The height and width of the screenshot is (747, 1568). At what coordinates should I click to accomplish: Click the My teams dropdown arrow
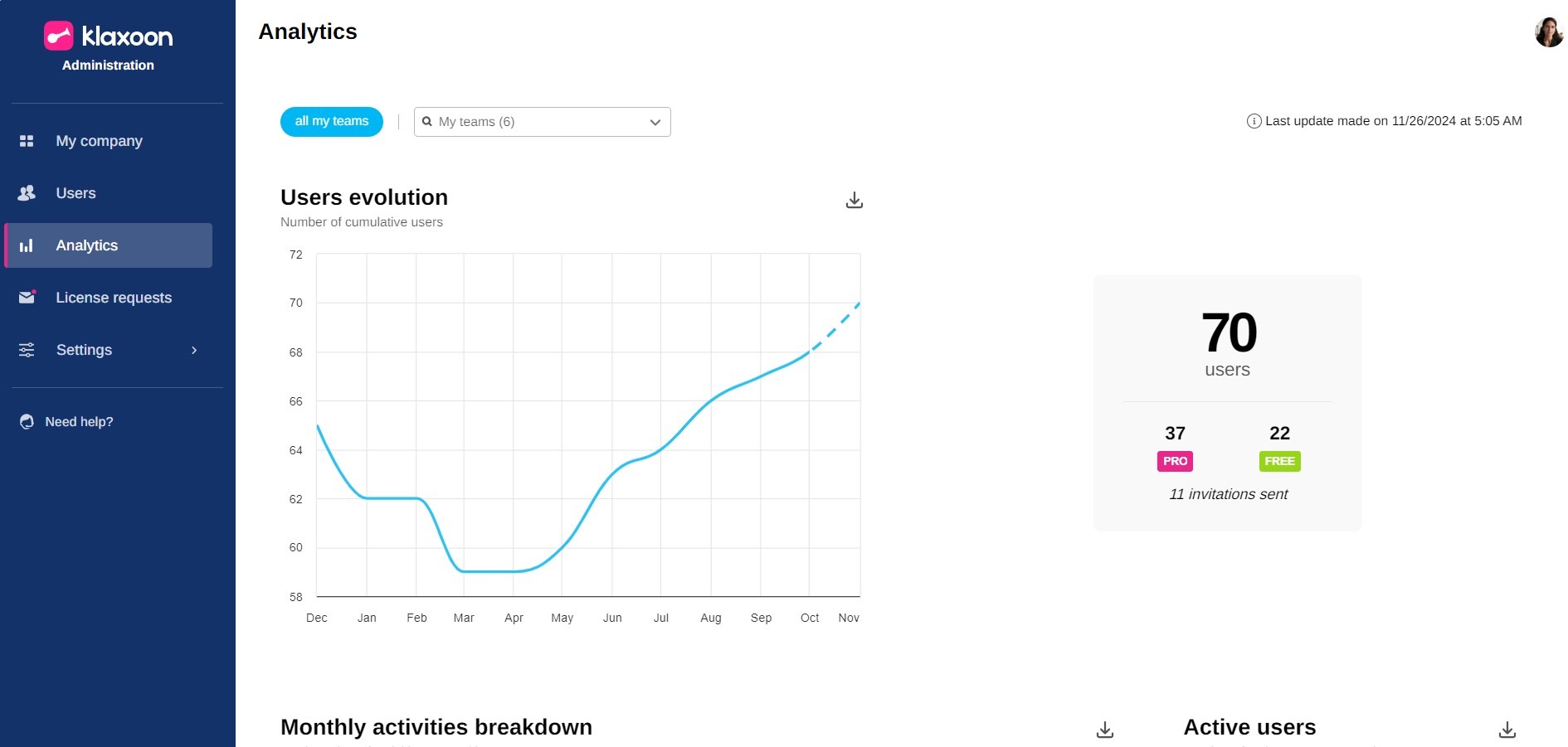(x=655, y=122)
